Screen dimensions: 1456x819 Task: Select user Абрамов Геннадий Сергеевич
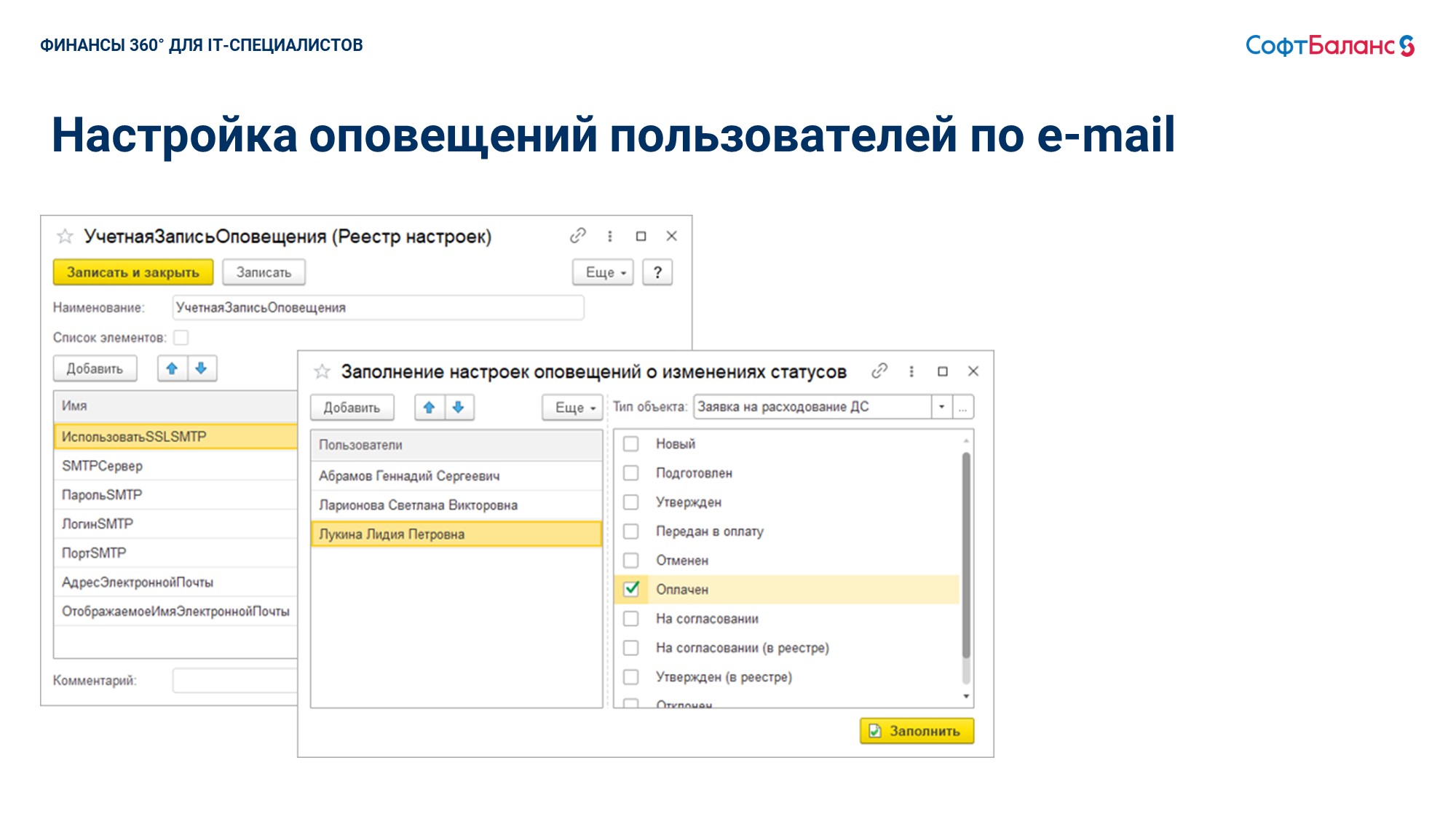pyautogui.click(x=456, y=476)
